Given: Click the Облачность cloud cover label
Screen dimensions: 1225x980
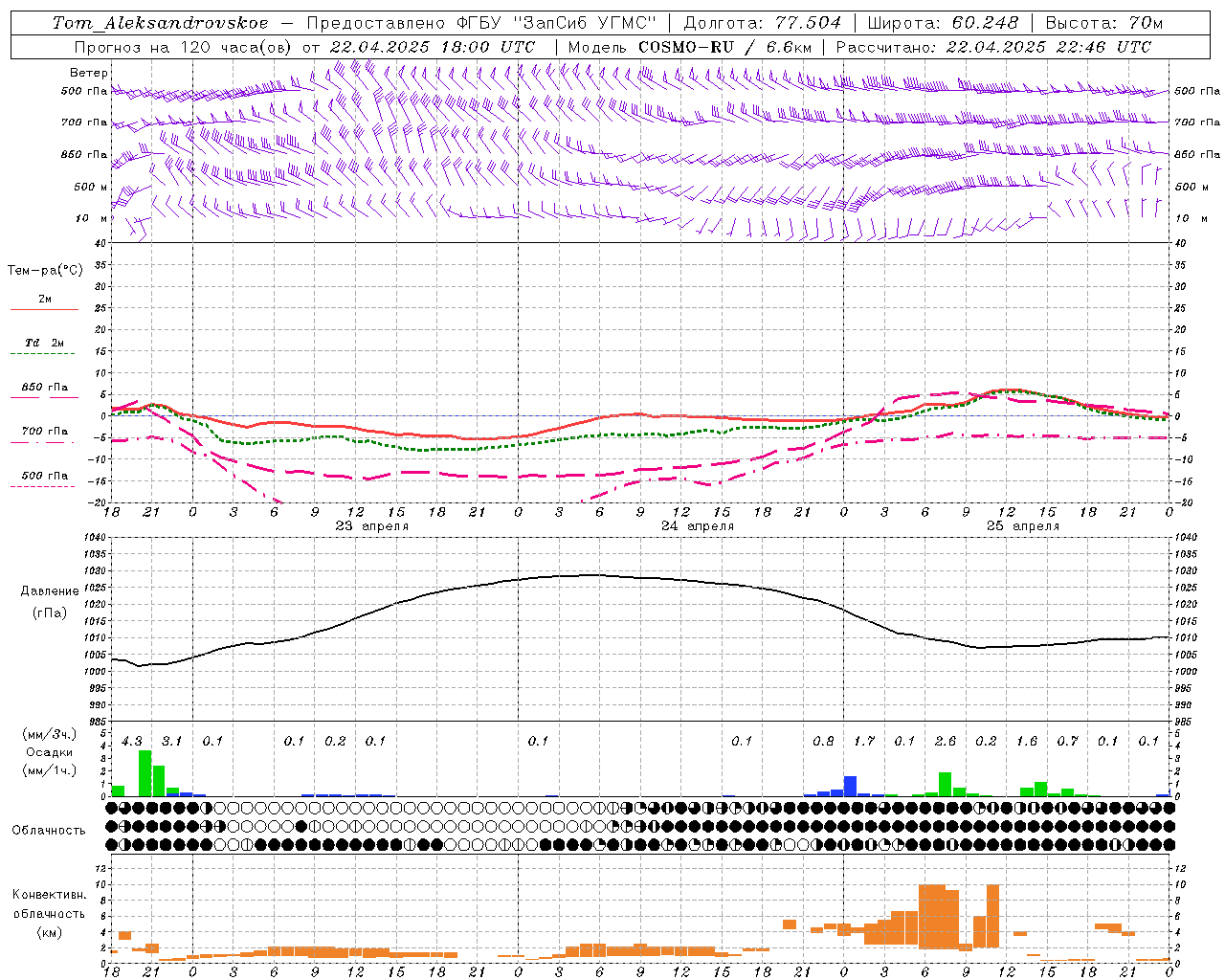Looking at the screenshot, I should [x=48, y=830].
